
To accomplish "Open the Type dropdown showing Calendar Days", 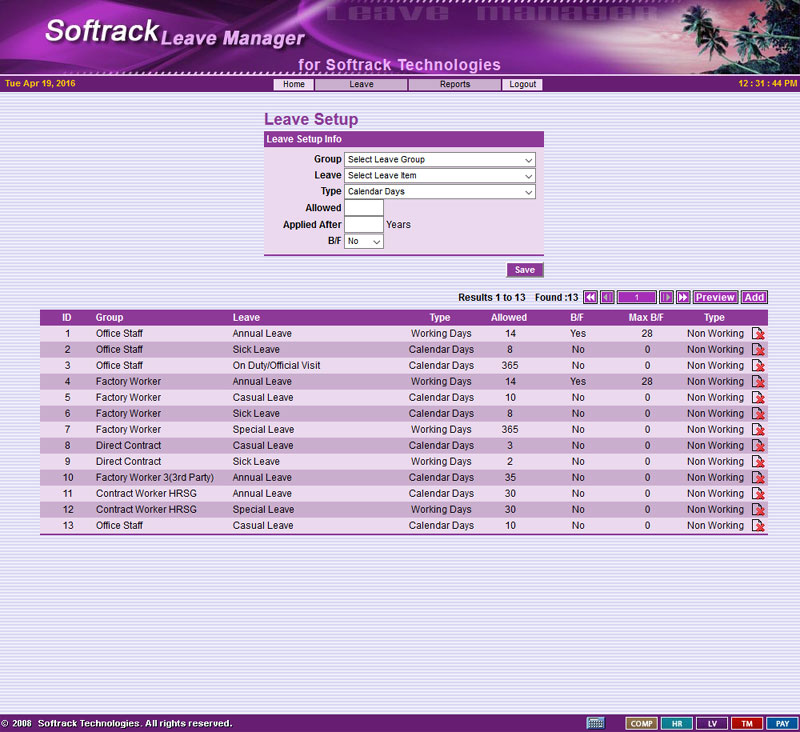I will tap(439, 192).
